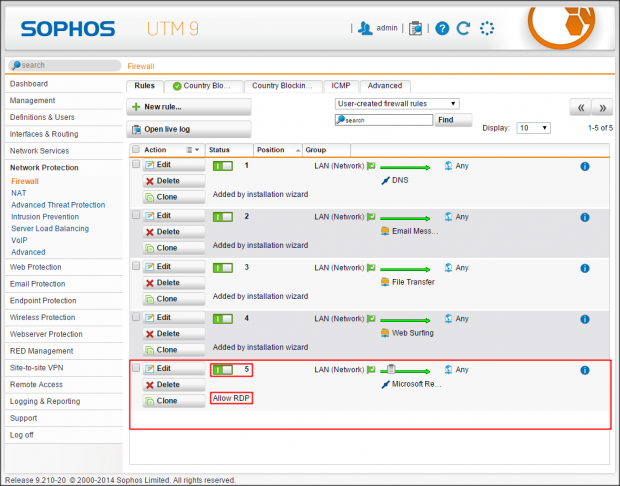This screenshot has width=620, height=486.
Task: Open Advanced Threat Protection in sidebar
Action: click(x=58, y=205)
